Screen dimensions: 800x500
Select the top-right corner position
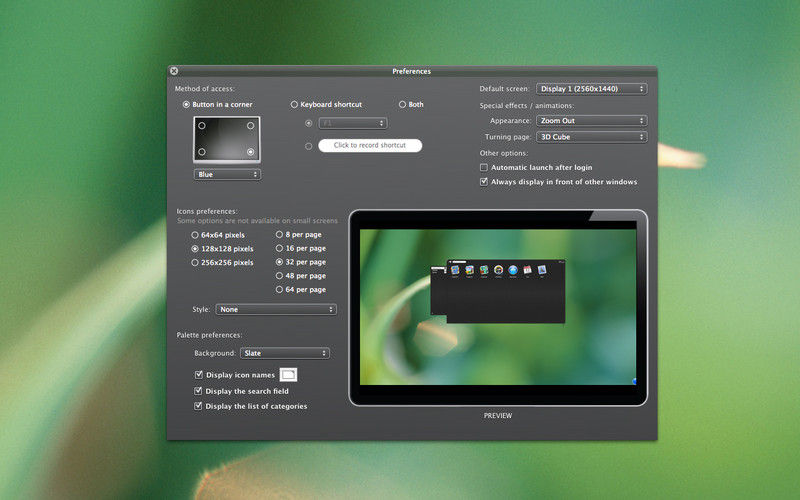[x=251, y=126]
